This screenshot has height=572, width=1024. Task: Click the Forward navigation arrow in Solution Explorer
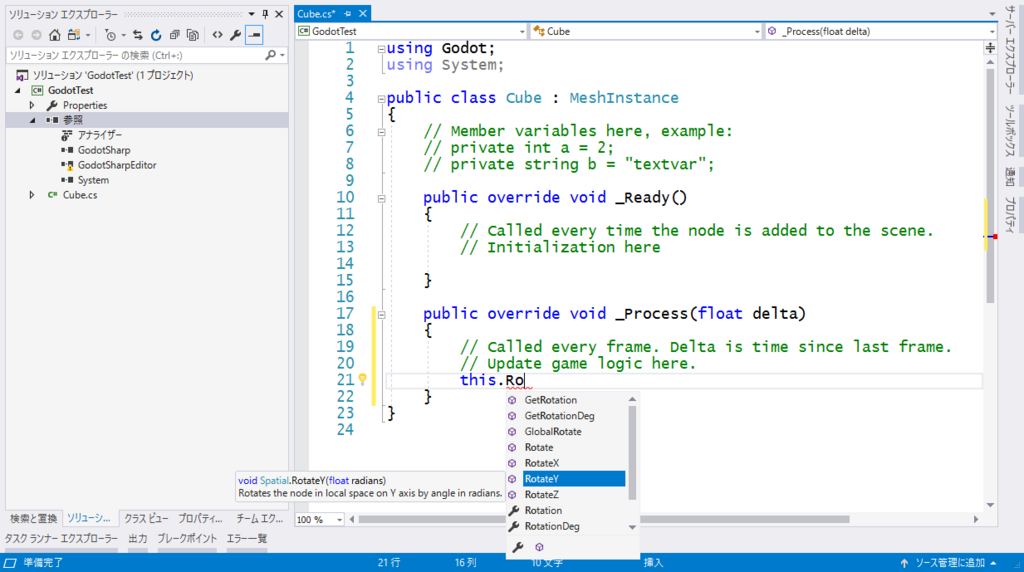click(37, 35)
